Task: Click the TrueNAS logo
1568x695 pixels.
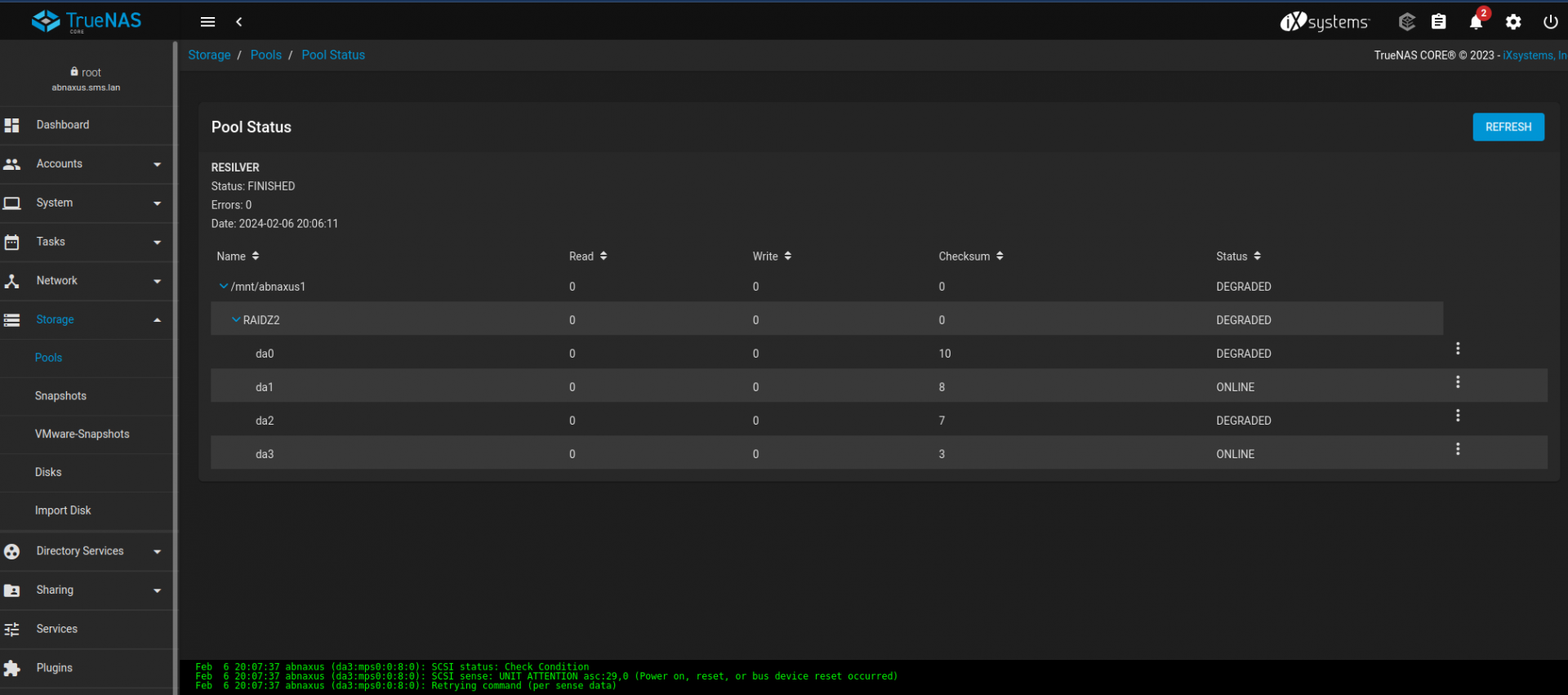Action: [x=87, y=21]
